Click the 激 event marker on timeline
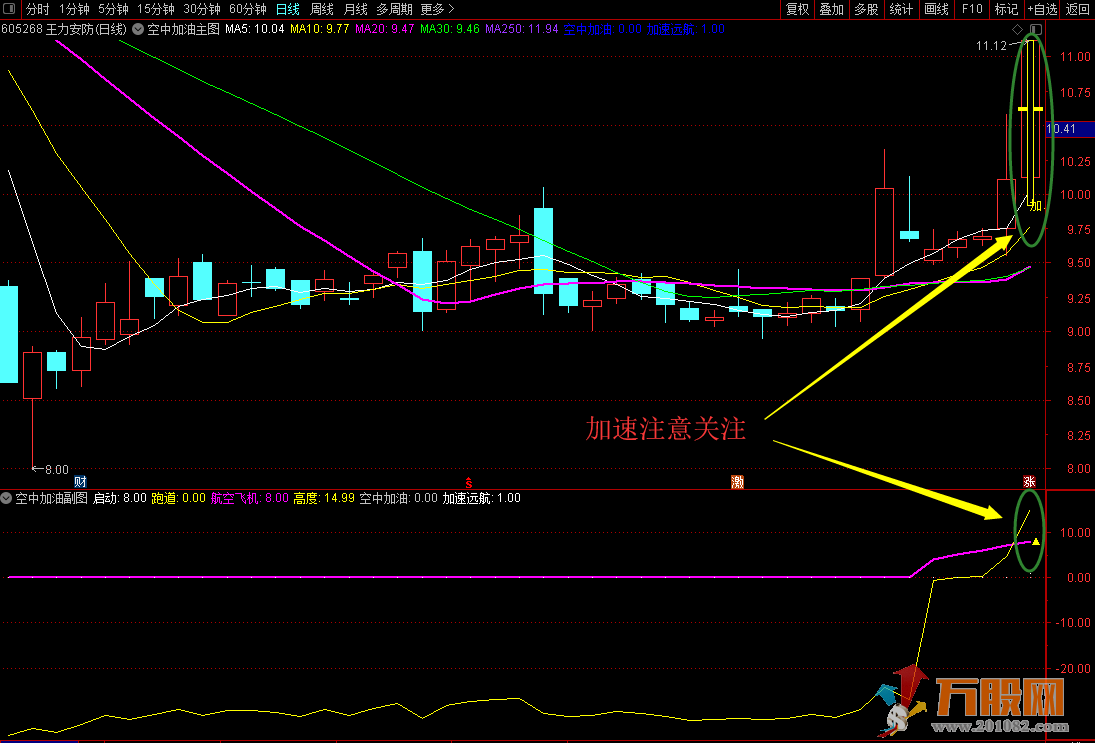This screenshot has width=1095, height=743. coord(737,481)
